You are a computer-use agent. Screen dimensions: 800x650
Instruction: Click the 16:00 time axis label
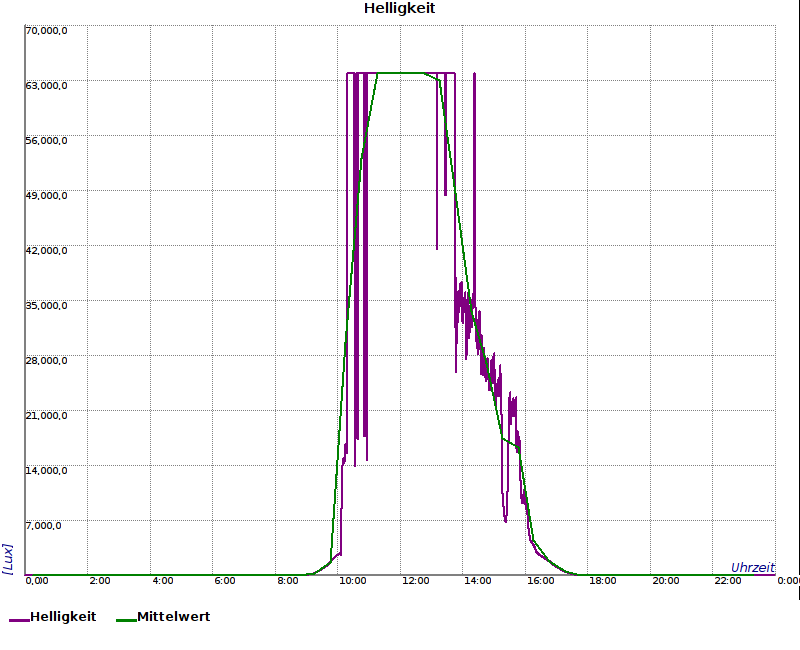pos(541,581)
